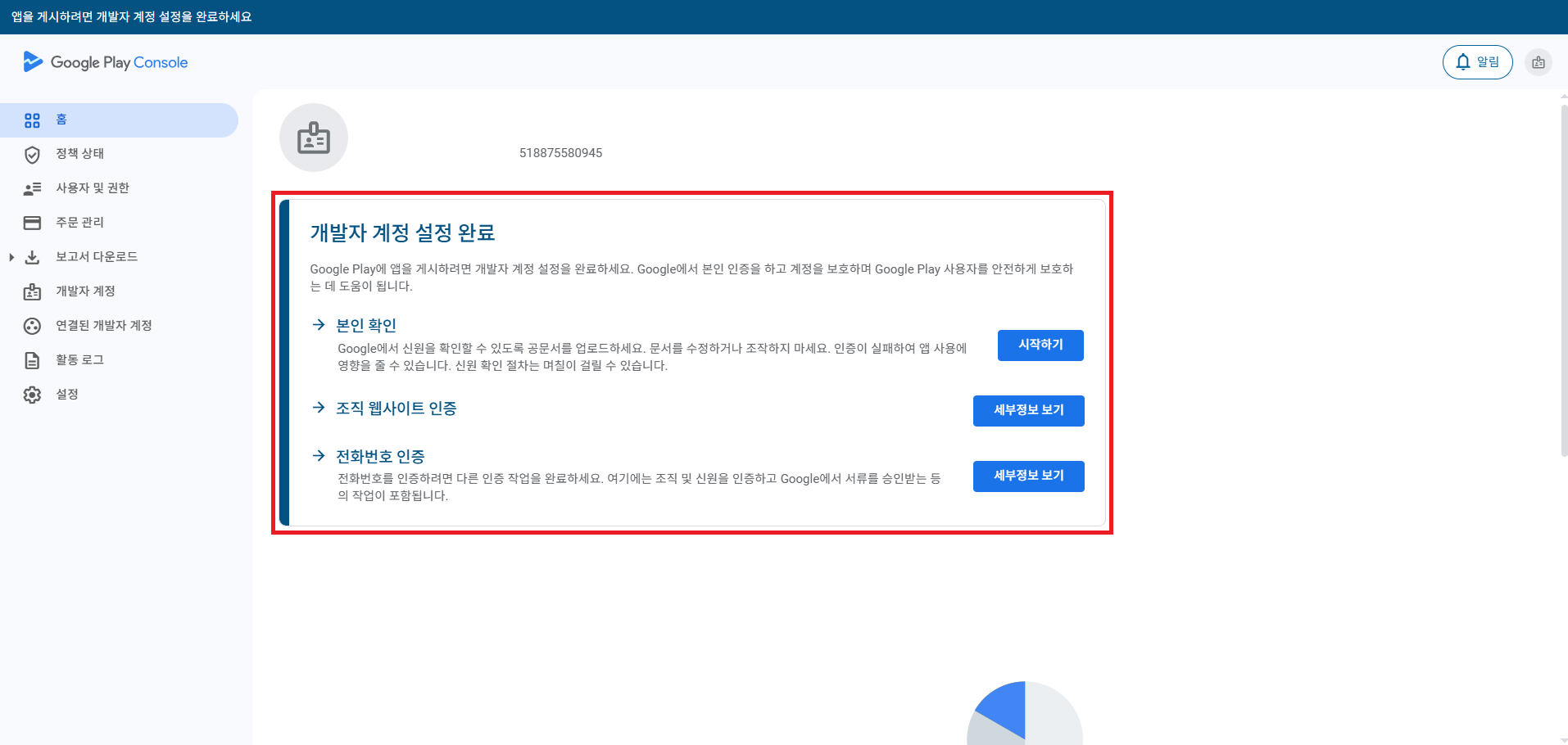
Task: Click the 개발자 계정 설정 완료 heading
Action: point(402,233)
